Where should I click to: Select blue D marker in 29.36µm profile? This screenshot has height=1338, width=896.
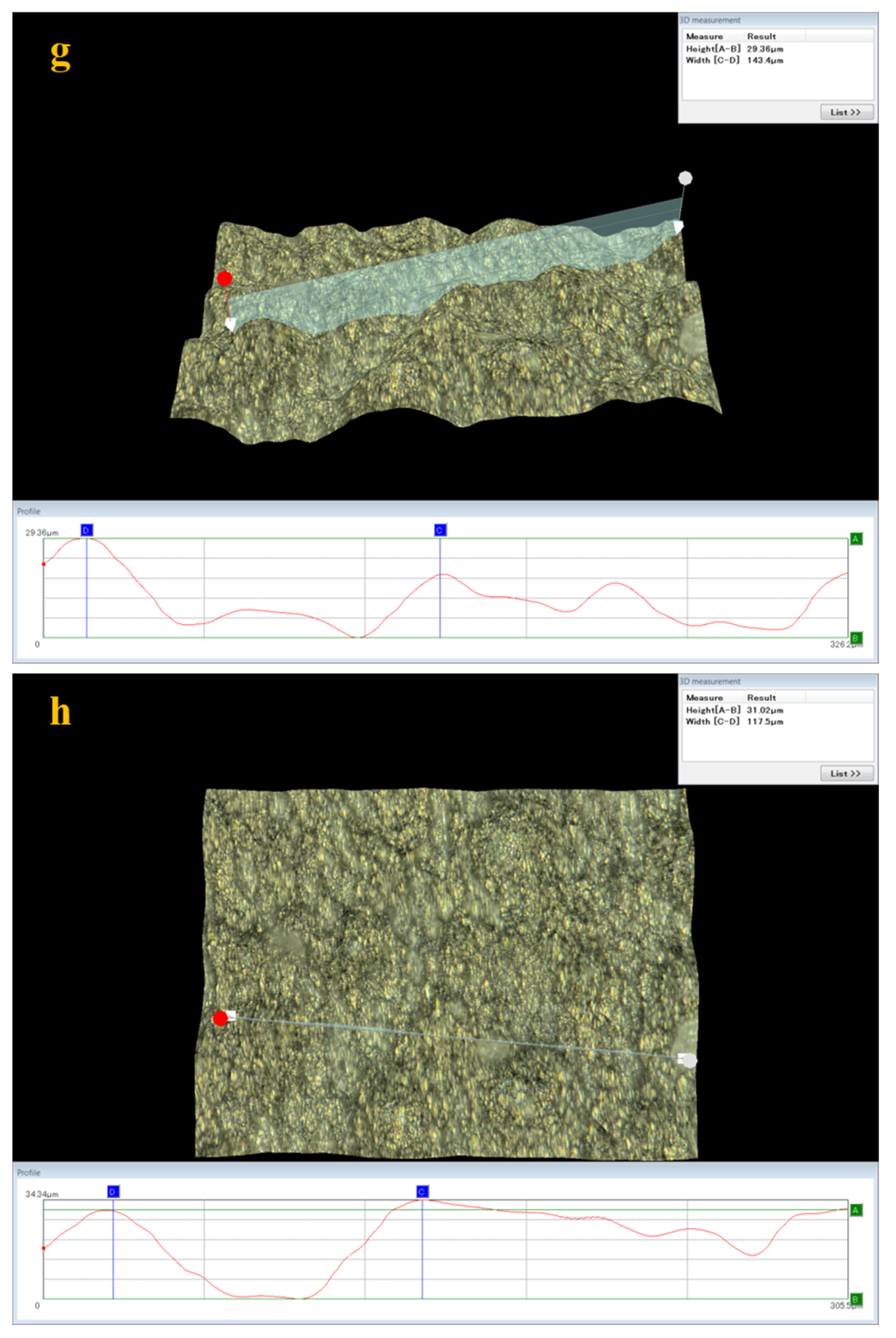[86, 530]
